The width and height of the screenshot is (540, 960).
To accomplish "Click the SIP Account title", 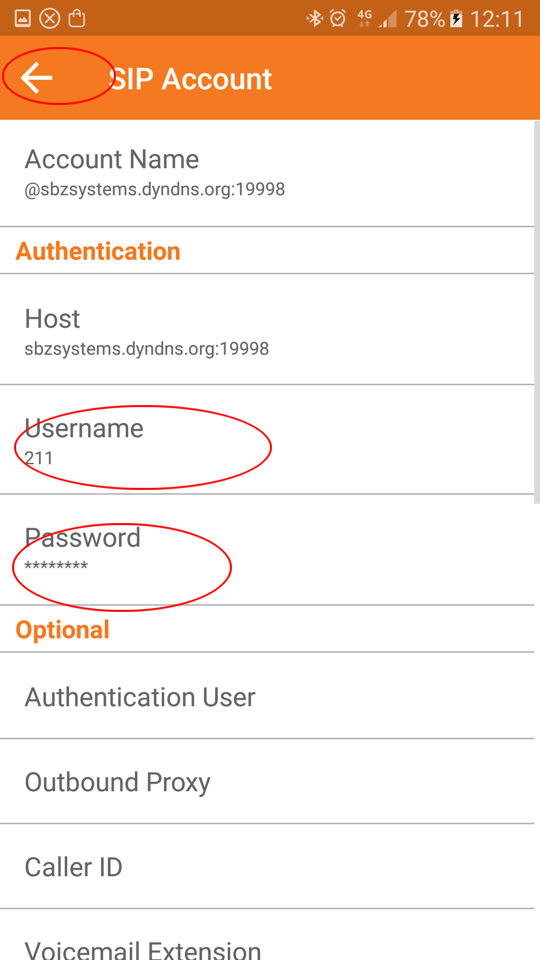I will click(190, 79).
